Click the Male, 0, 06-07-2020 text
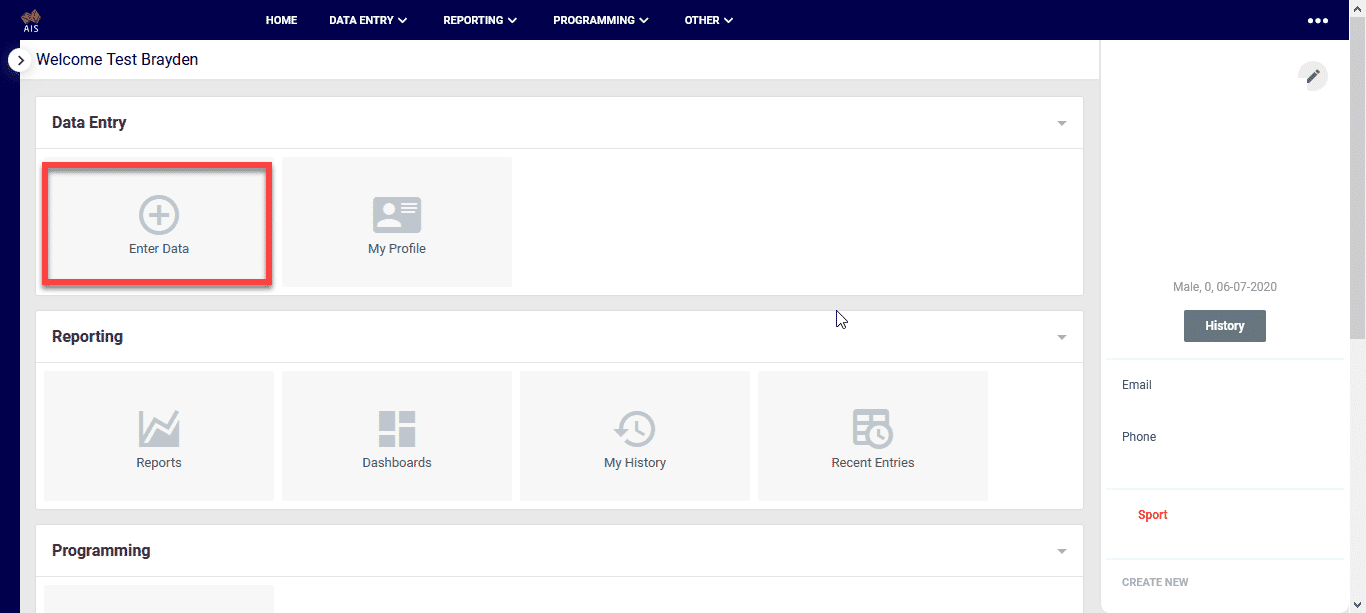1366x613 pixels. pos(1225,287)
